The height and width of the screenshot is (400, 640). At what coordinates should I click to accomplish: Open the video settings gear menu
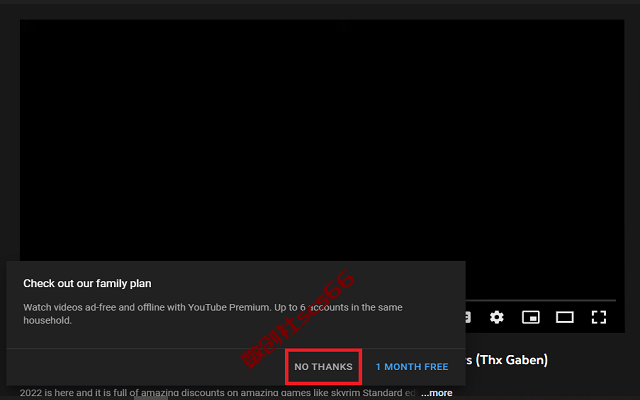[x=497, y=317]
